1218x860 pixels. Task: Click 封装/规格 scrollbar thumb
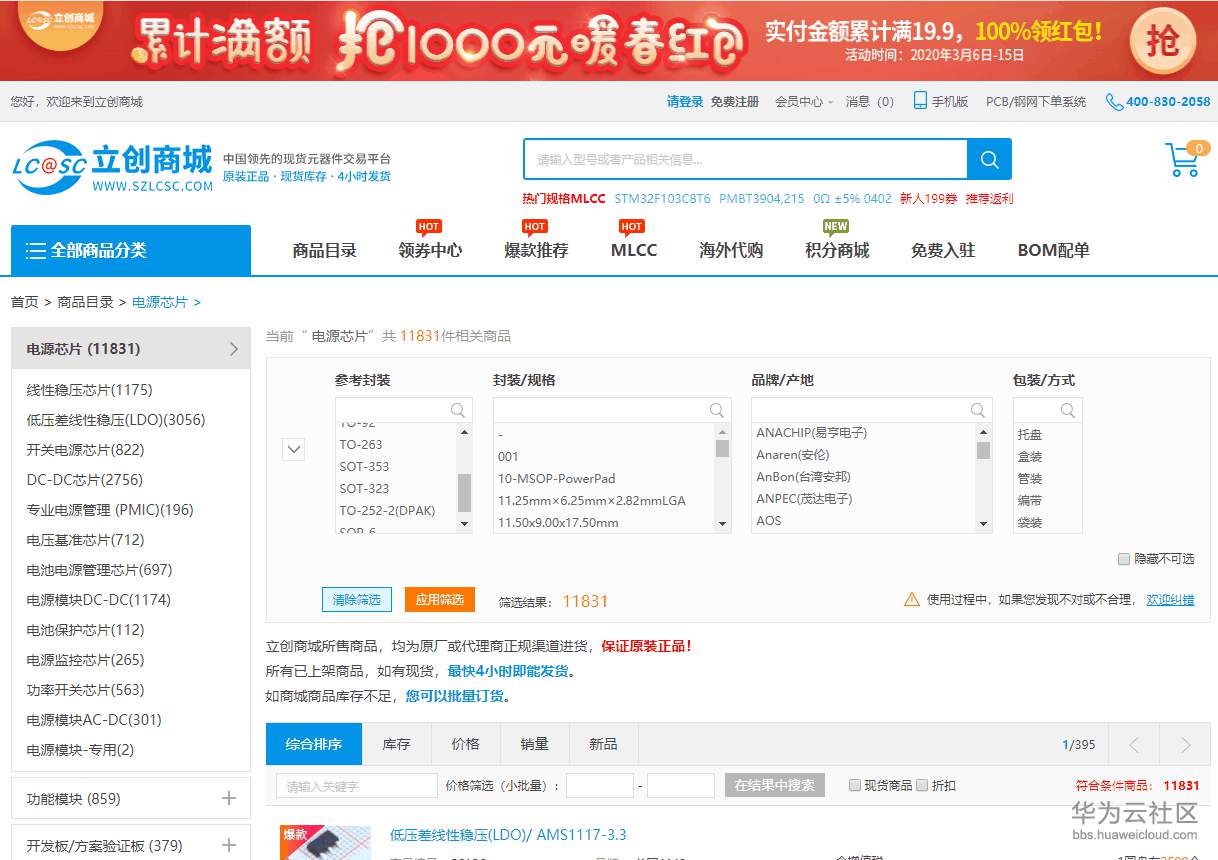click(x=722, y=448)
